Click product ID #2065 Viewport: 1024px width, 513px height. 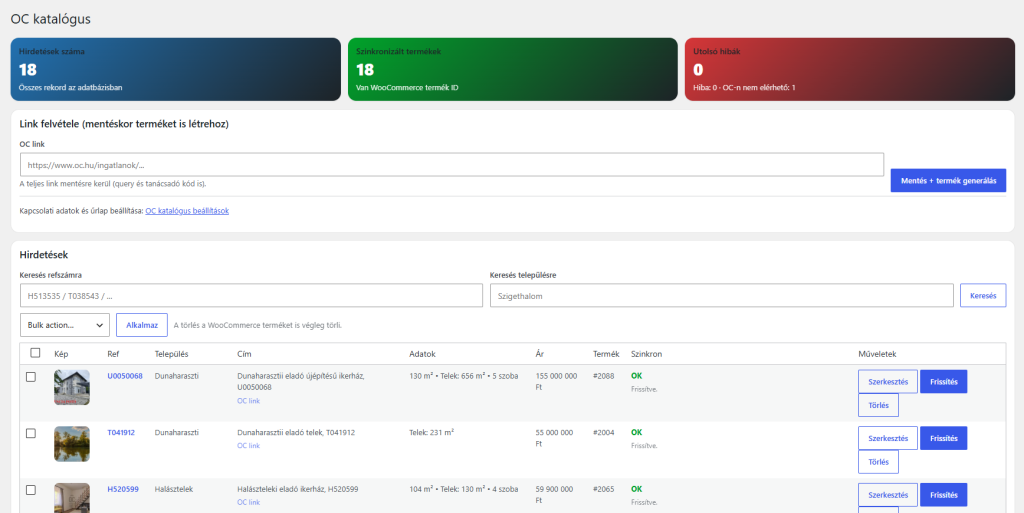(x=603, y=489)
